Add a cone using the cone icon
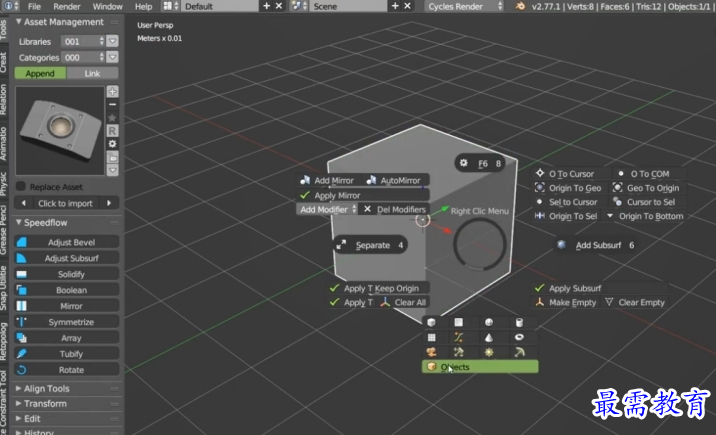716x435 pixels. click(489, 337)
